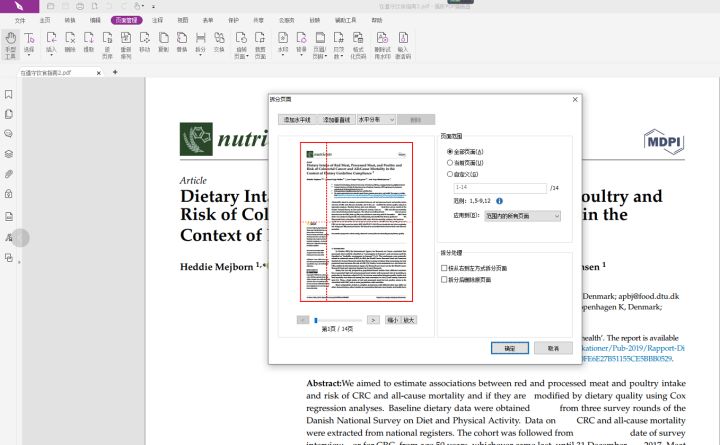
Task: Open the Security lock panel in sidebar
Action: (x=9, y=194)
